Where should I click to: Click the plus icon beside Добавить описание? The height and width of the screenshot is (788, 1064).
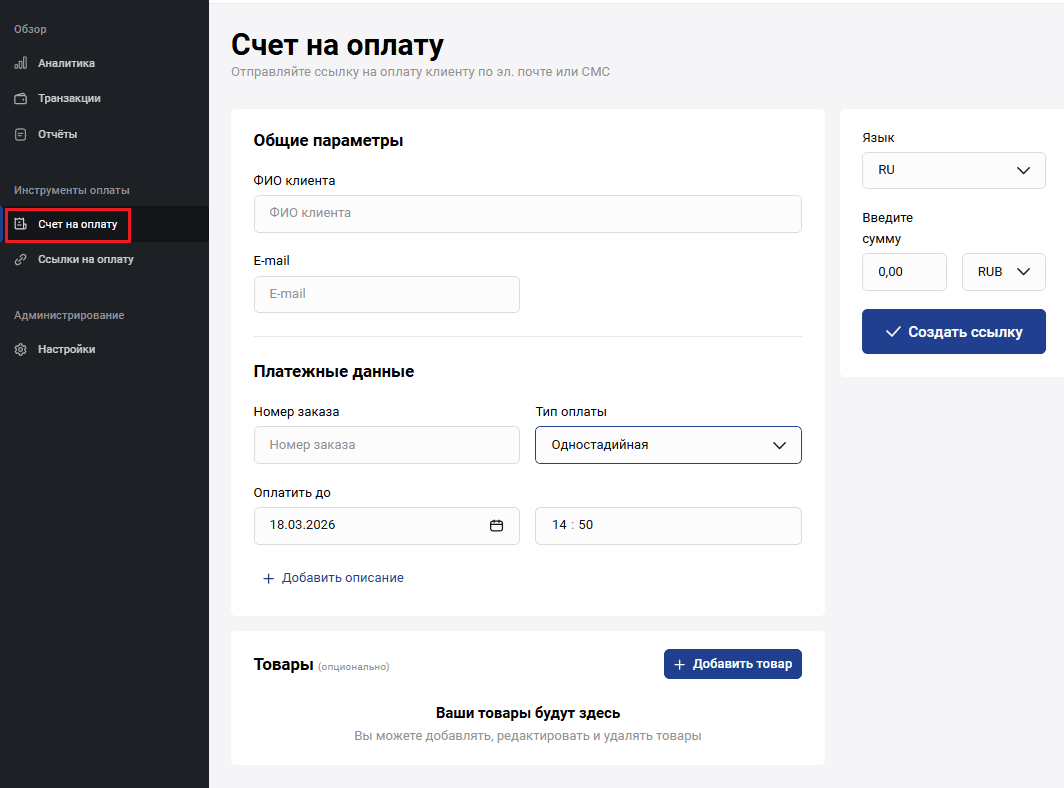[x=268, y=579]
